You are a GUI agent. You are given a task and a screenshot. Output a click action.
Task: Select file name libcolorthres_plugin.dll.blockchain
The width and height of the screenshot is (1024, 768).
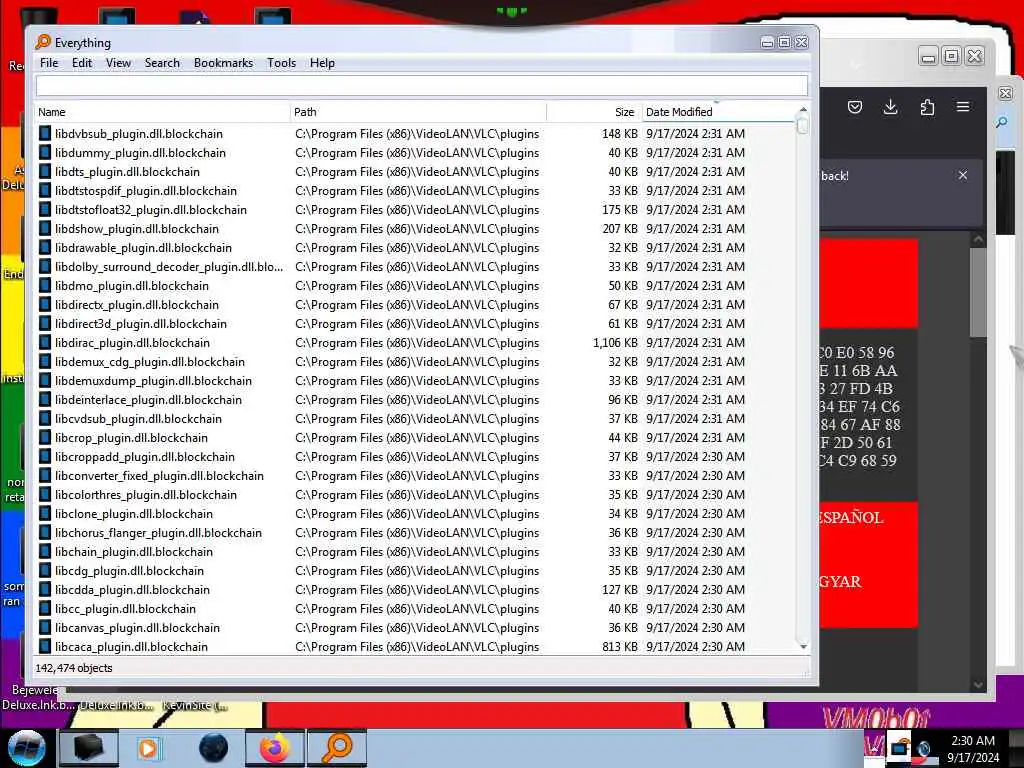(x=146, y=494)
